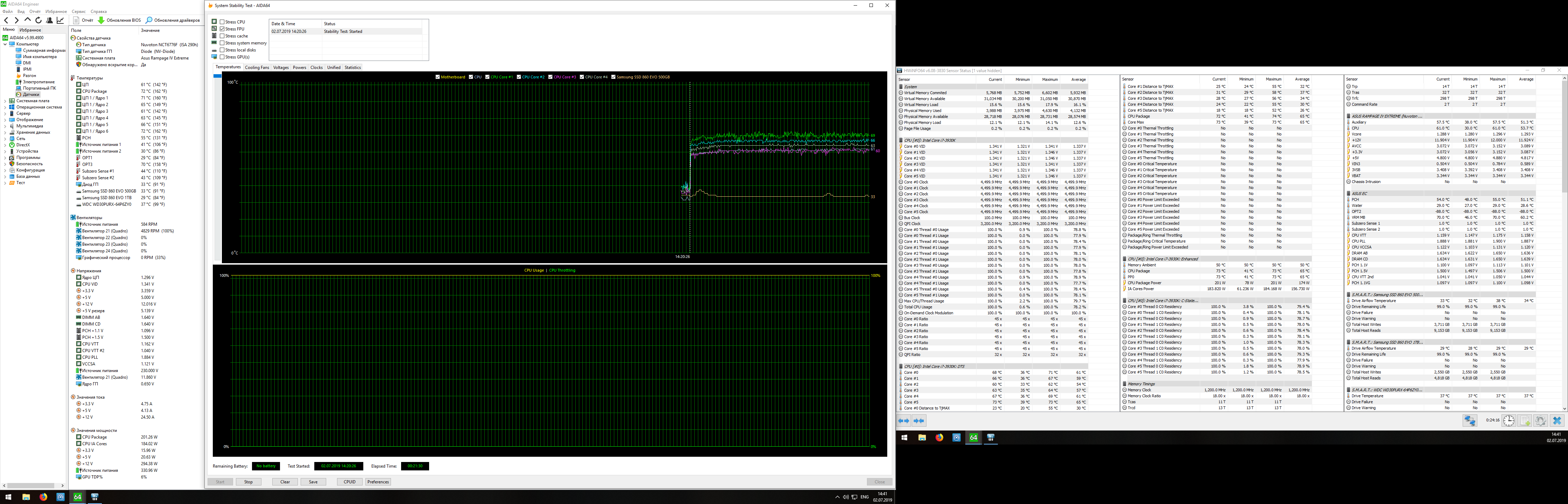Click the blue graph scale slider handle
The image size is (1568, 504).
coord(217,76)
